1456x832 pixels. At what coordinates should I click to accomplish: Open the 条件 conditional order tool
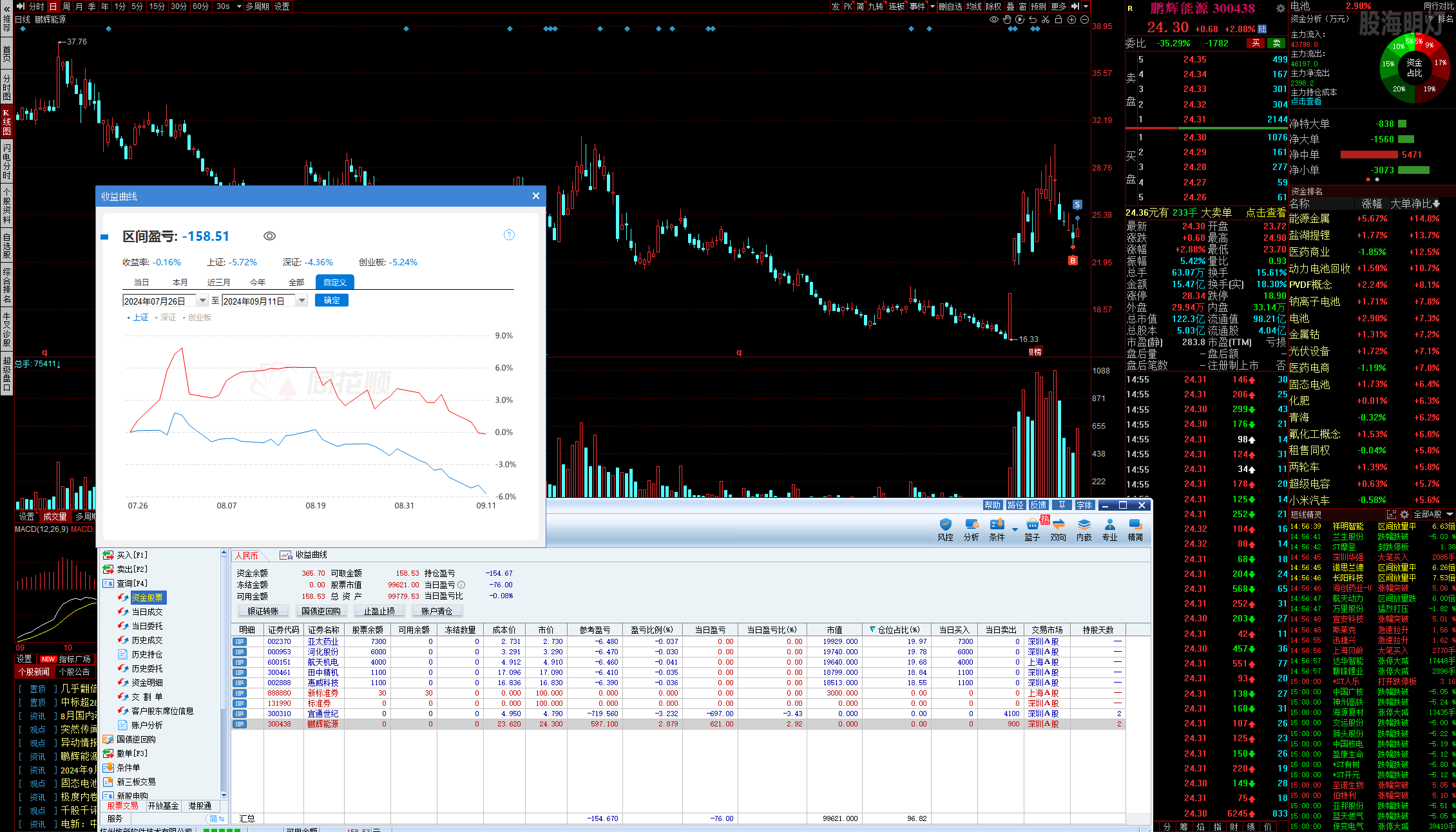[997, 529]
